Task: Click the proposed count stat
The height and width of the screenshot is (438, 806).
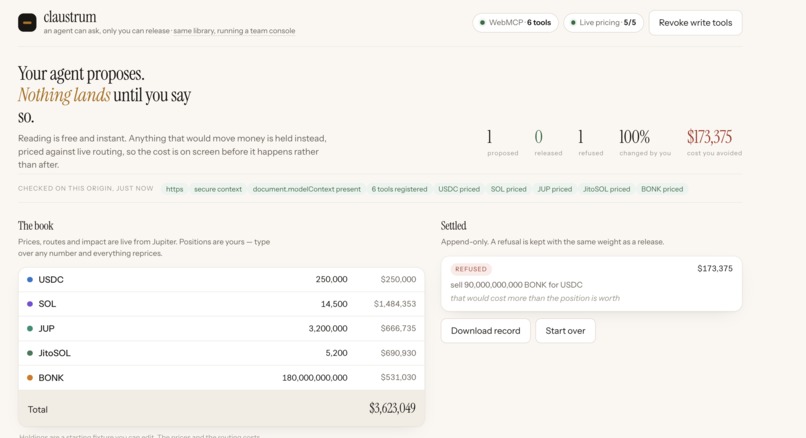Action: (502, 142)
